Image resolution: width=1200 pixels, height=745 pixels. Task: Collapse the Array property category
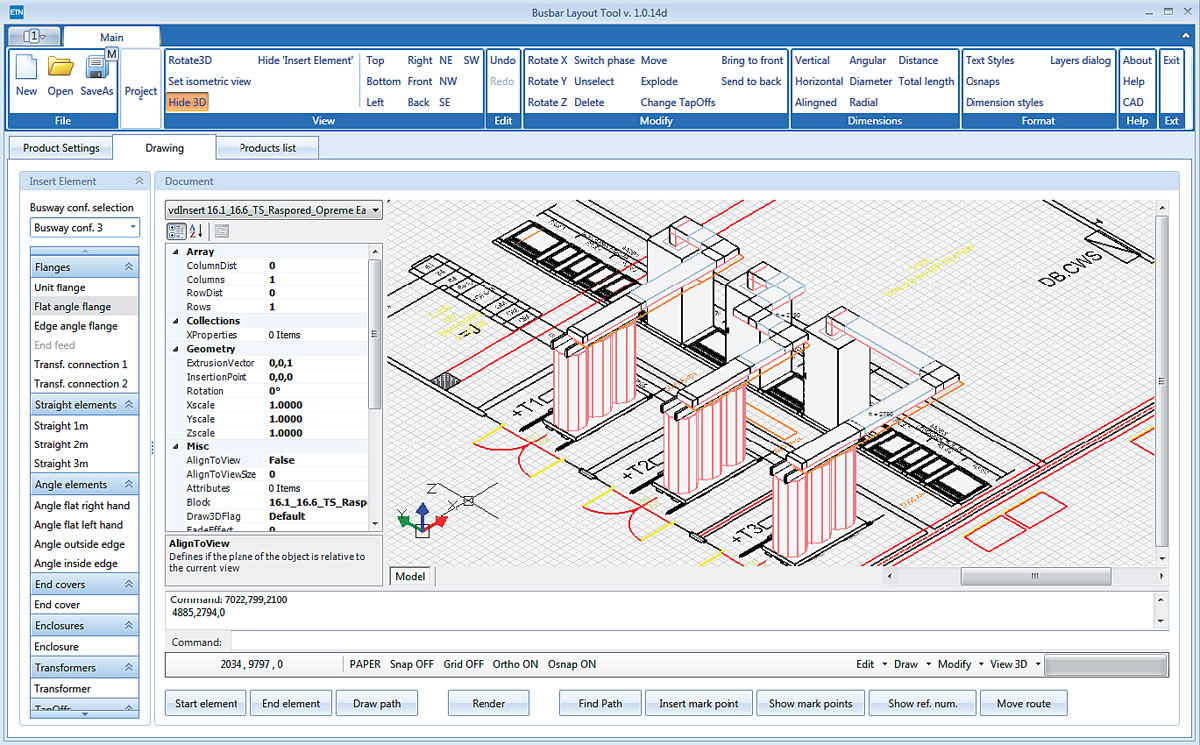point(176,252)
